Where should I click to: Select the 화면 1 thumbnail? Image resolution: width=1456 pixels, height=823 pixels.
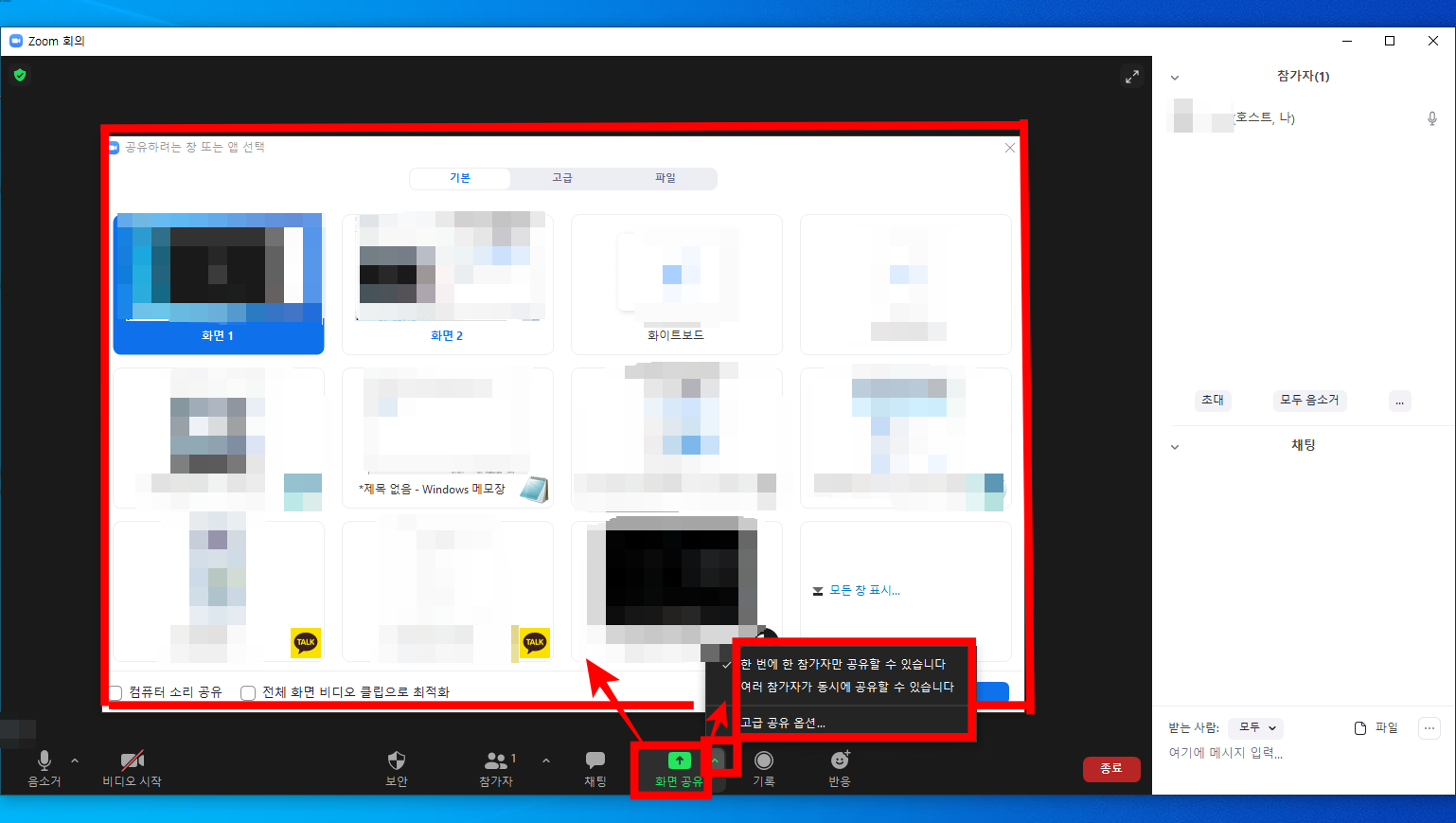click(x=219, y=284)
